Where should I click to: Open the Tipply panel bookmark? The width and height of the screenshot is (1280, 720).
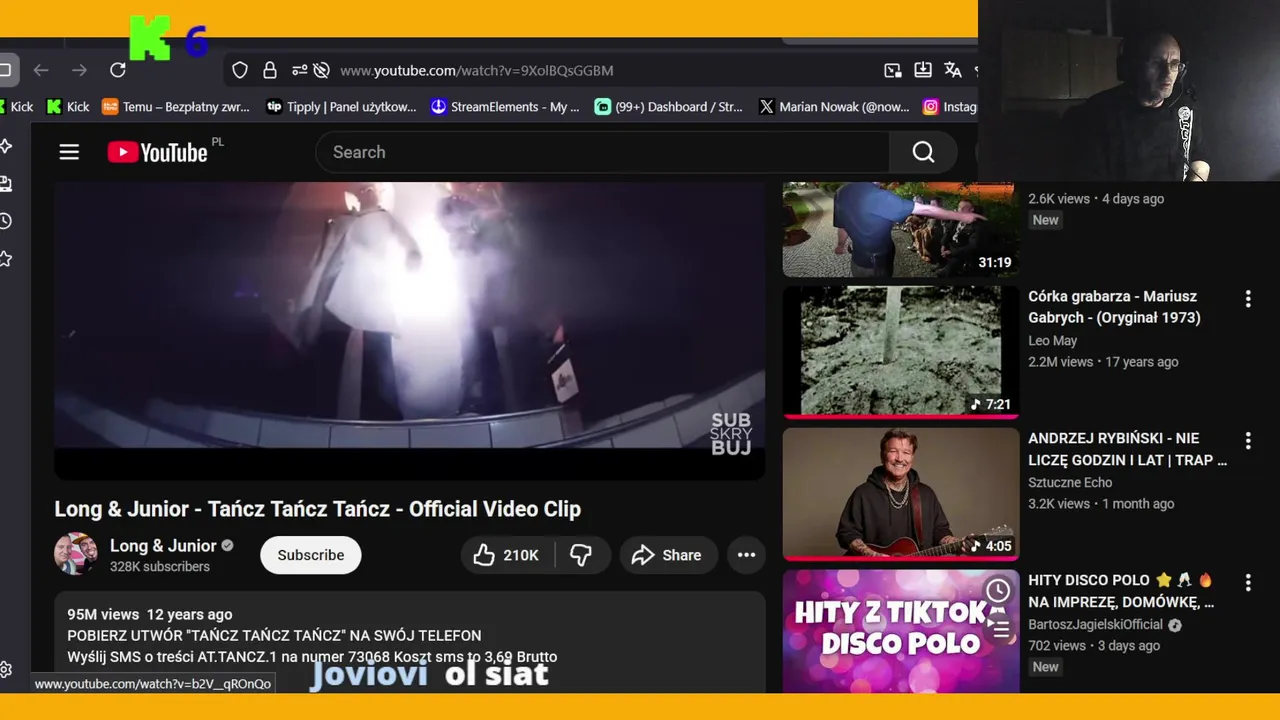tap(341, 107)
